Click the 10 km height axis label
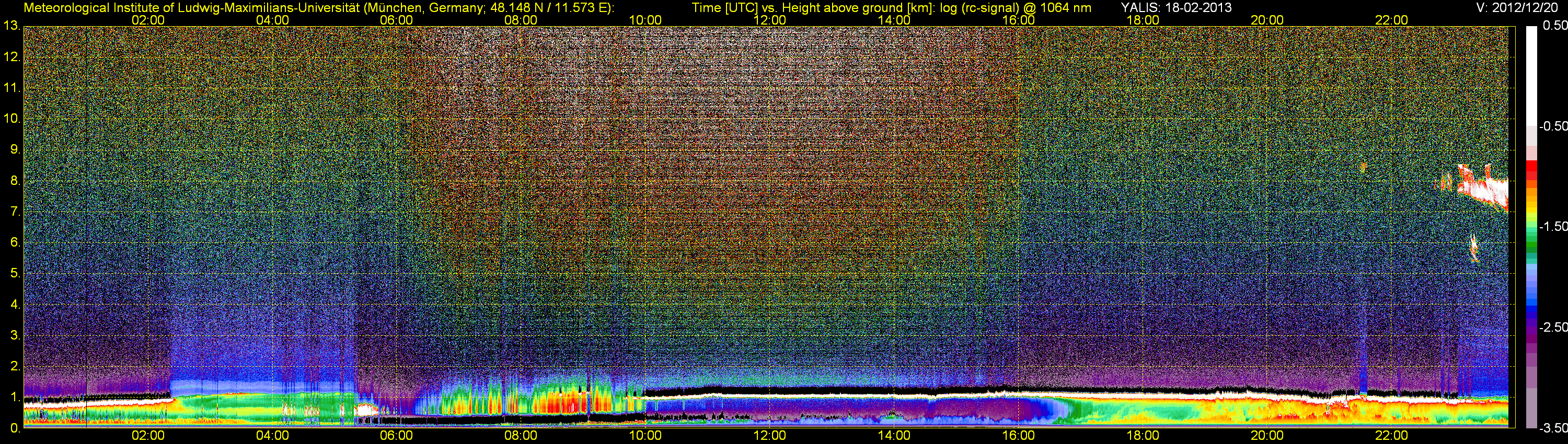This screenshot has width=1568, height=444. 11,119
